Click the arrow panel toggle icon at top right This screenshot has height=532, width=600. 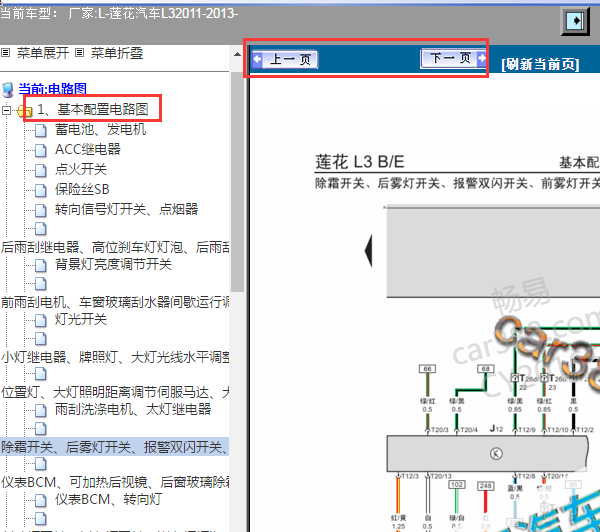pyautogui.click(x=576, y=21)
